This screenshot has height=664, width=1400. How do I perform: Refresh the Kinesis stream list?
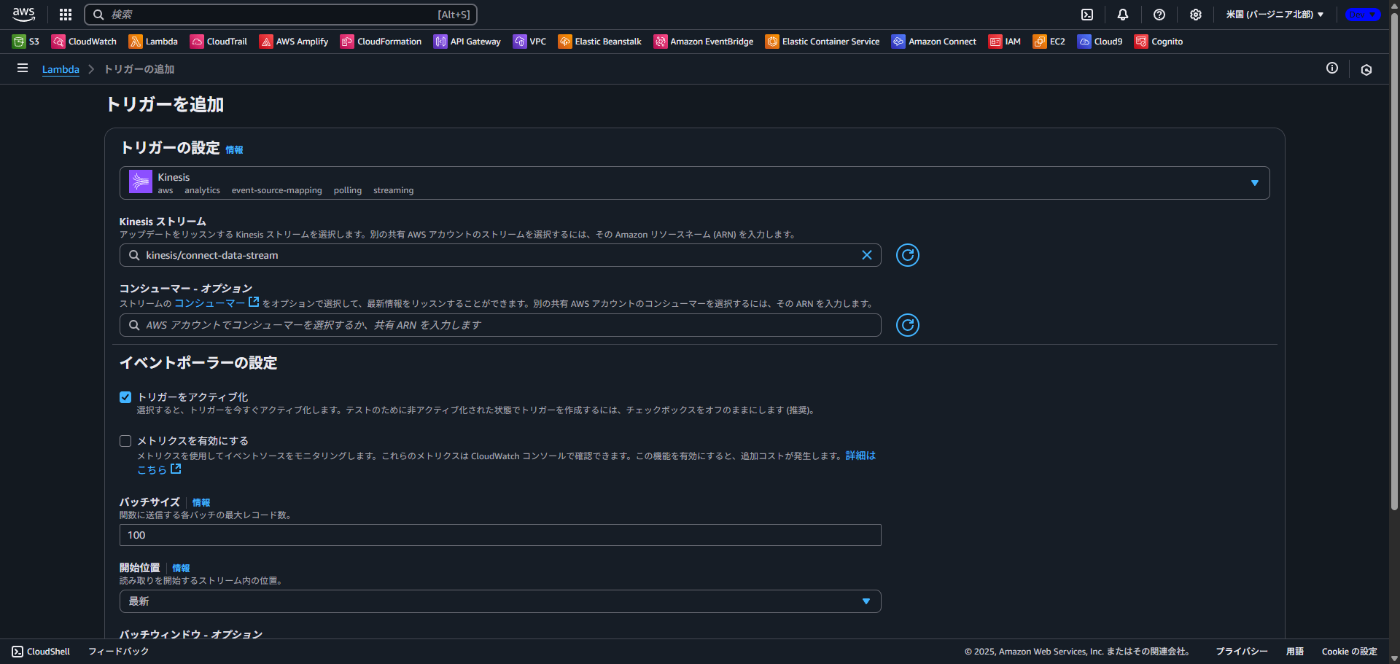(x=907, y=255)
